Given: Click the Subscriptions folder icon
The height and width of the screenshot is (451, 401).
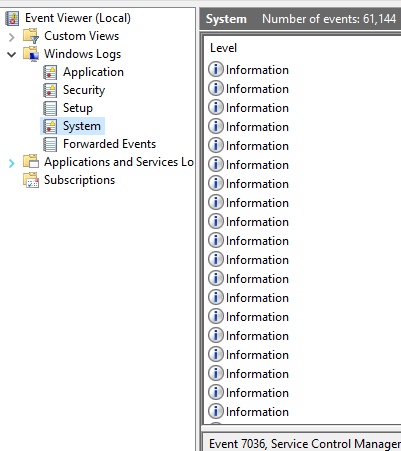Looking at the screenshot, I should click(x=31, y=180).
